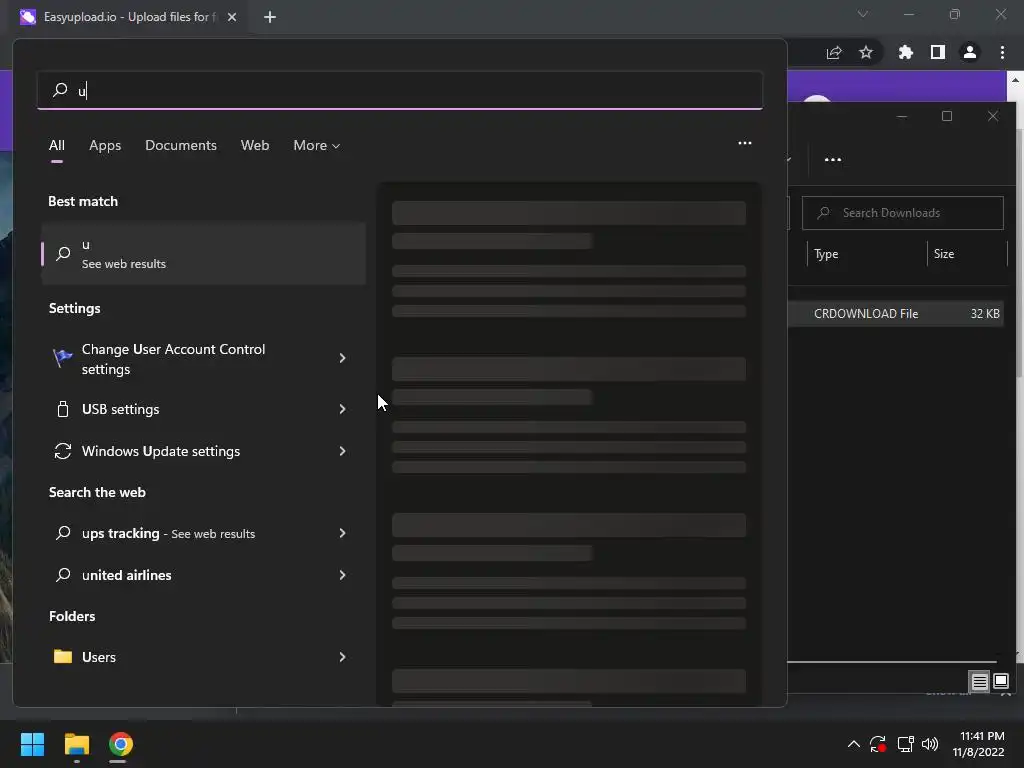The height and width of the screenshot is (768, 1024).
Task: Select best match 'u' See web results
Action: 204,253
